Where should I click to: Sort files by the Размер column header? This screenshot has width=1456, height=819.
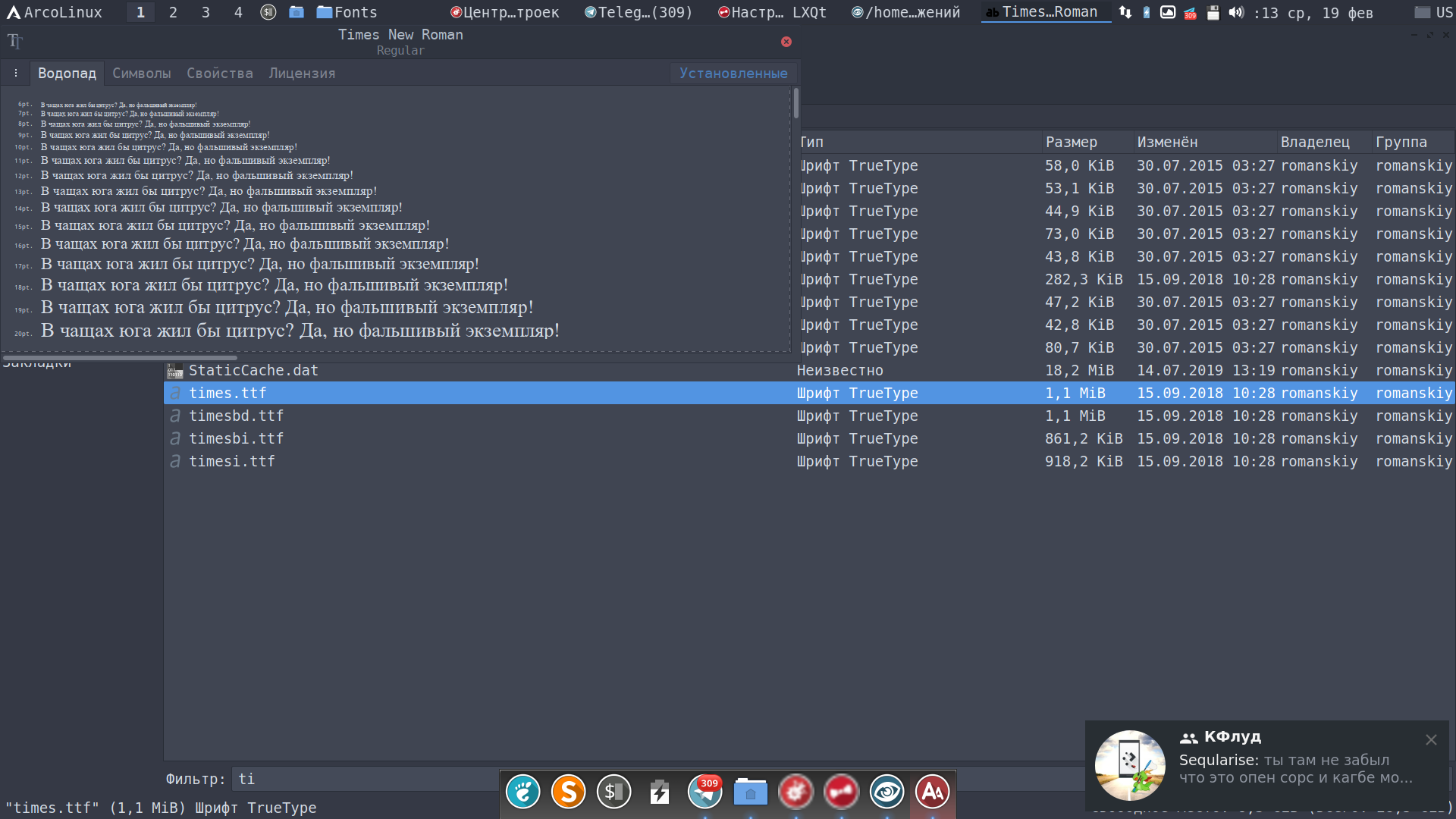point(1087,142)
